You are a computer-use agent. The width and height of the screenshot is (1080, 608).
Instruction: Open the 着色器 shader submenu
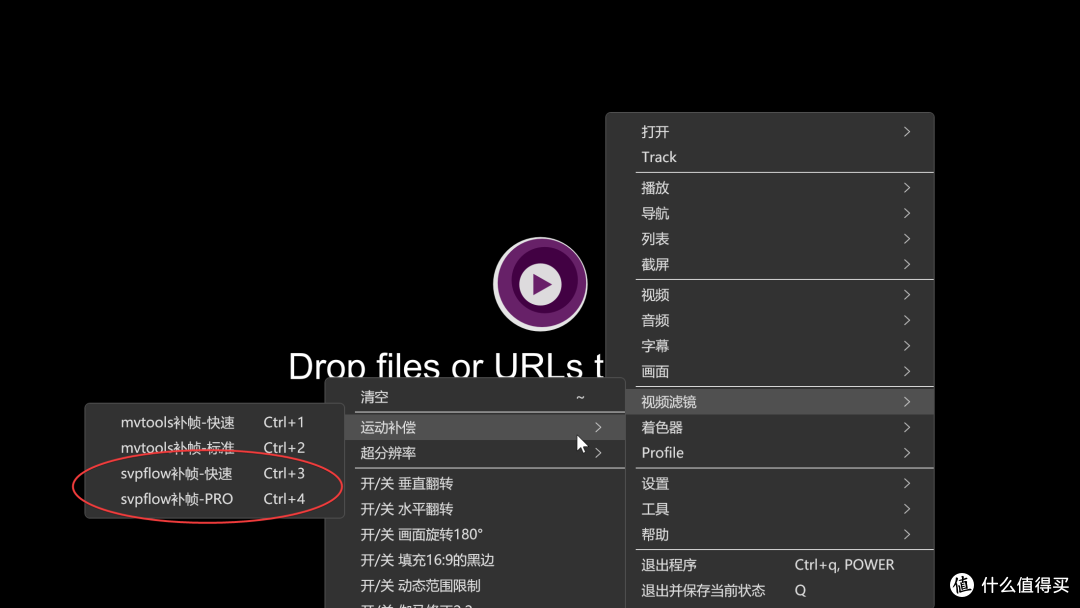pos(779,428)
